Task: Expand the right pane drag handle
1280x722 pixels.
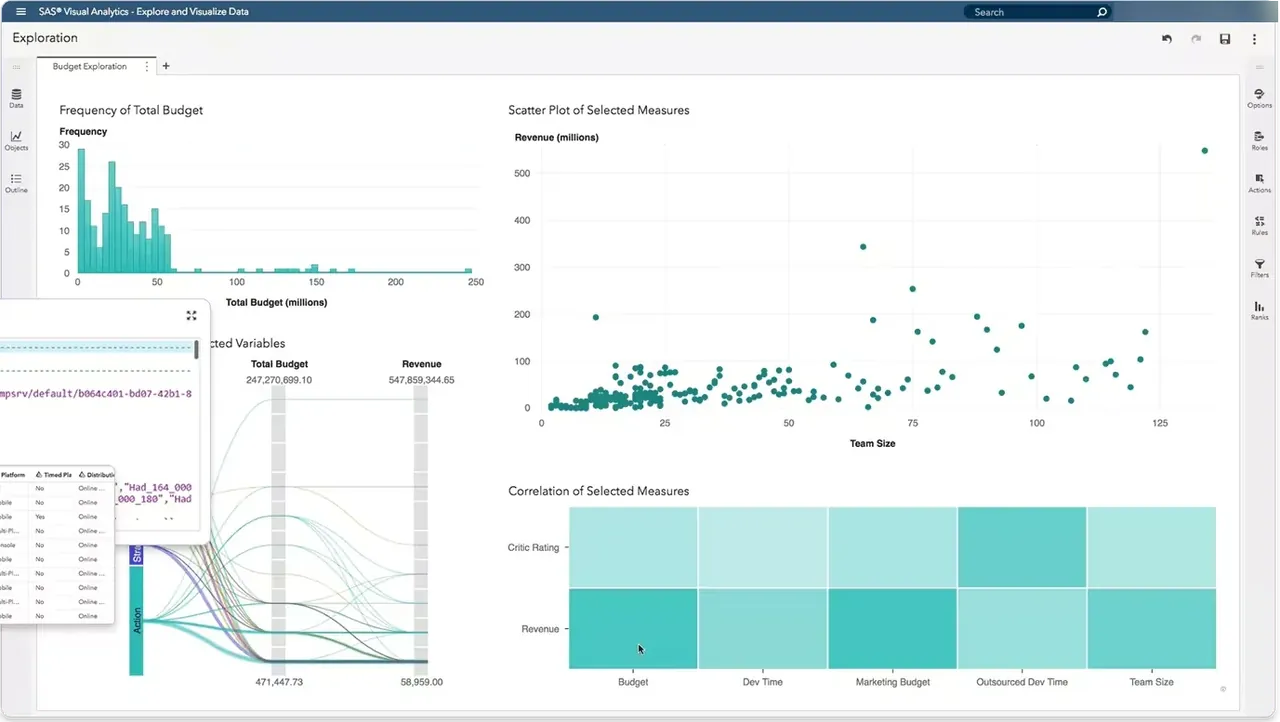Action: (1260, 67)
